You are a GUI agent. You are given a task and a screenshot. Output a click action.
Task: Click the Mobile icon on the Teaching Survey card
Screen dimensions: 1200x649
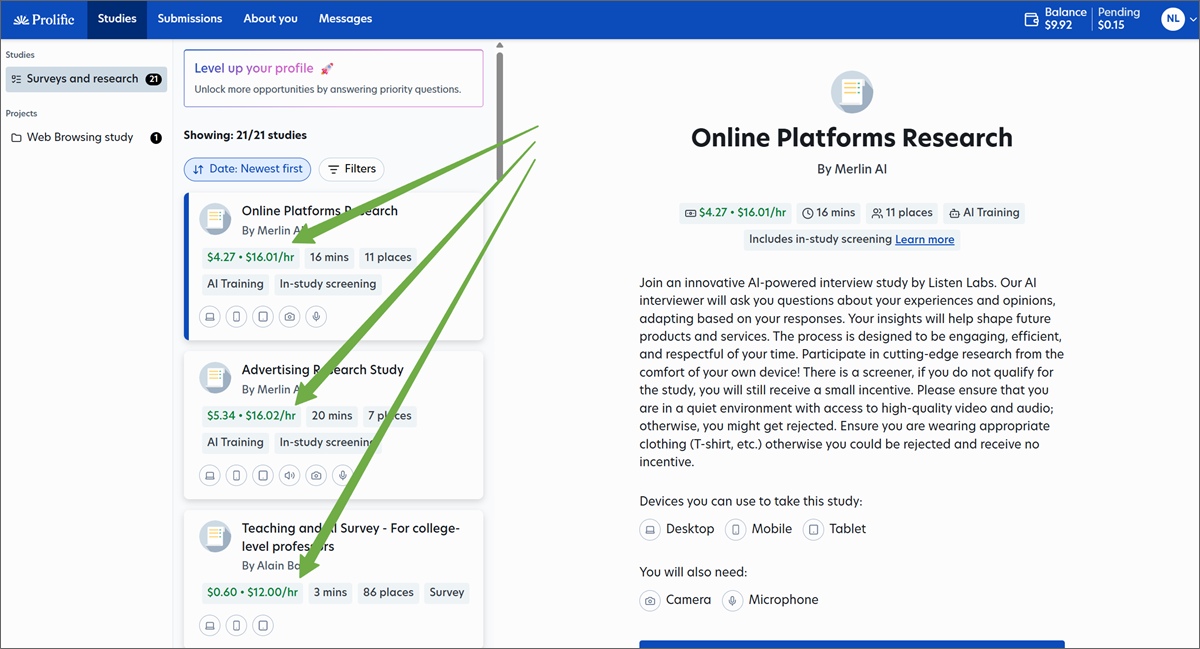tap(236, 625)
